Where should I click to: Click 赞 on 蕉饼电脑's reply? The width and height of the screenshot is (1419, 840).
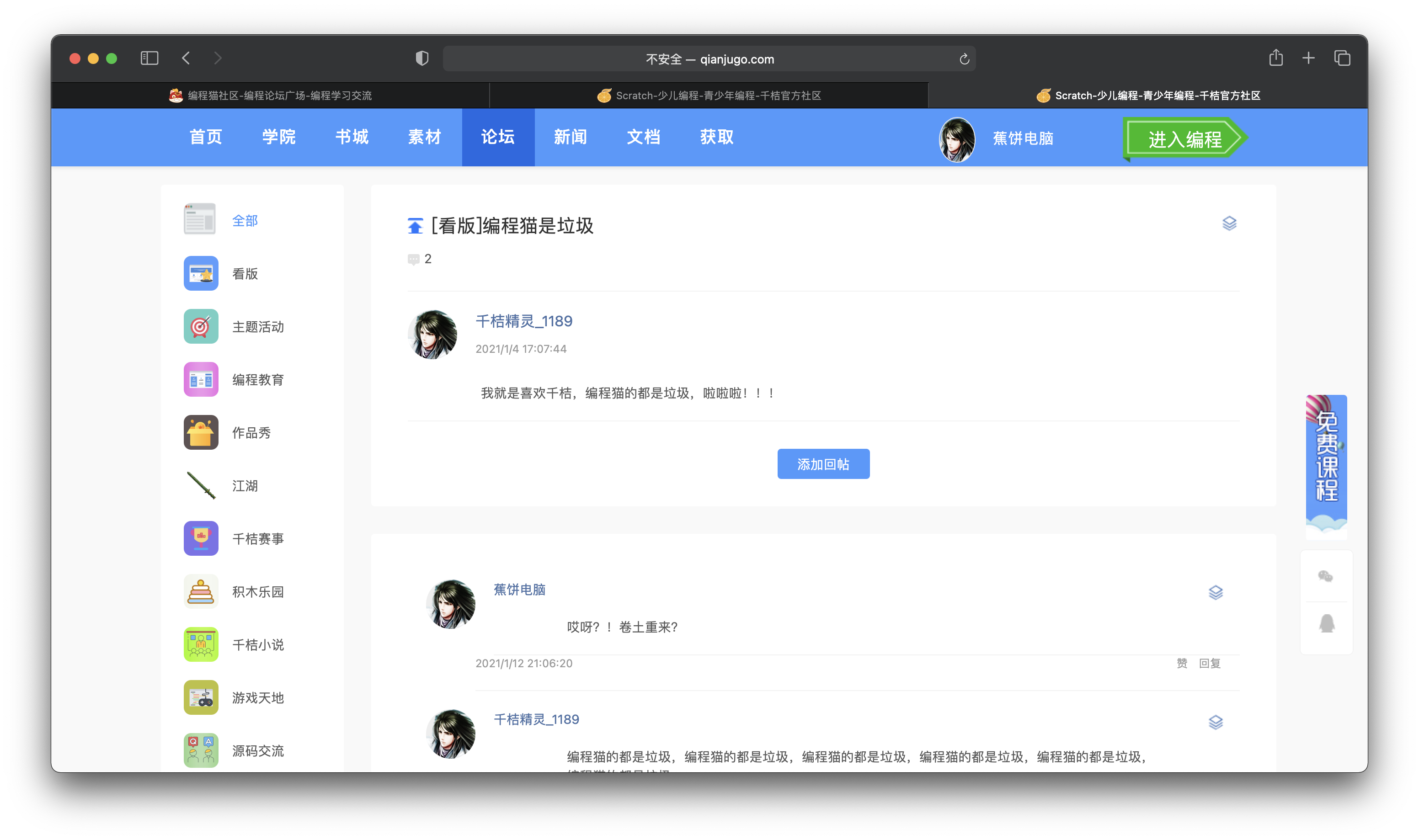pyautogui.click(x=1182, y=663)
